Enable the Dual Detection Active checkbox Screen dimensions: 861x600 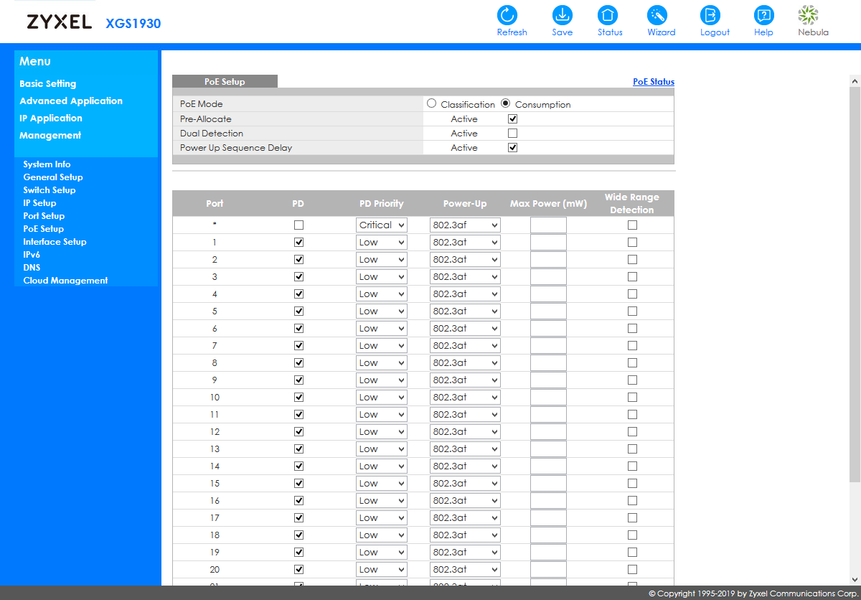click(512, 133)
